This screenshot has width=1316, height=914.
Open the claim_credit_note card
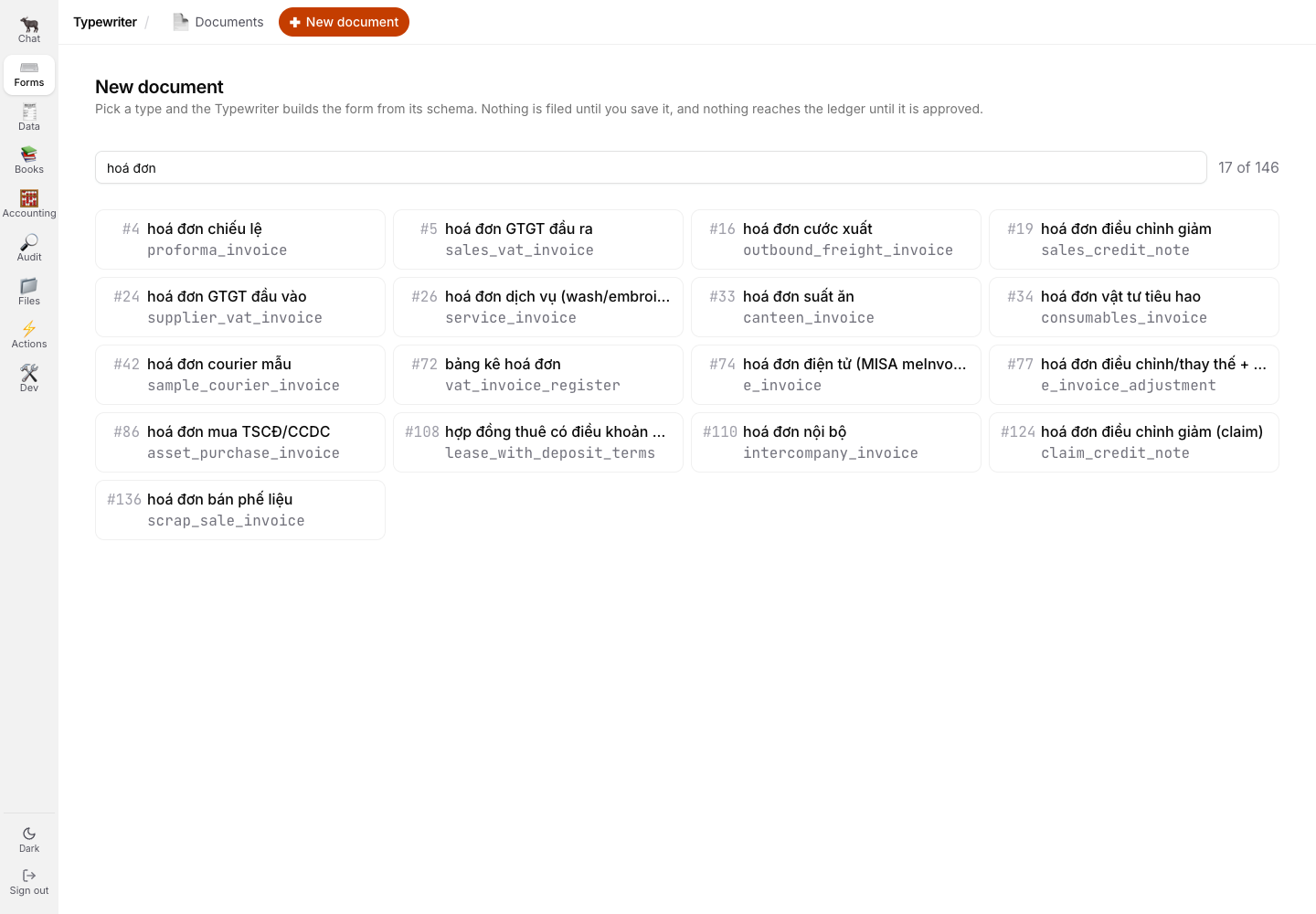[1134, 442]
